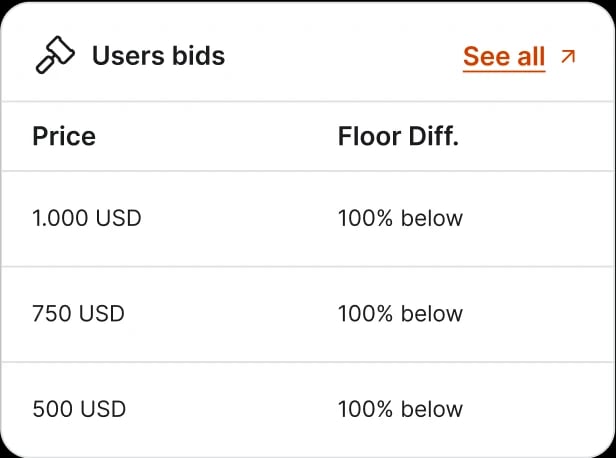Open the See all link
Screen dimensions: 616x458
(x=504, y=56)
